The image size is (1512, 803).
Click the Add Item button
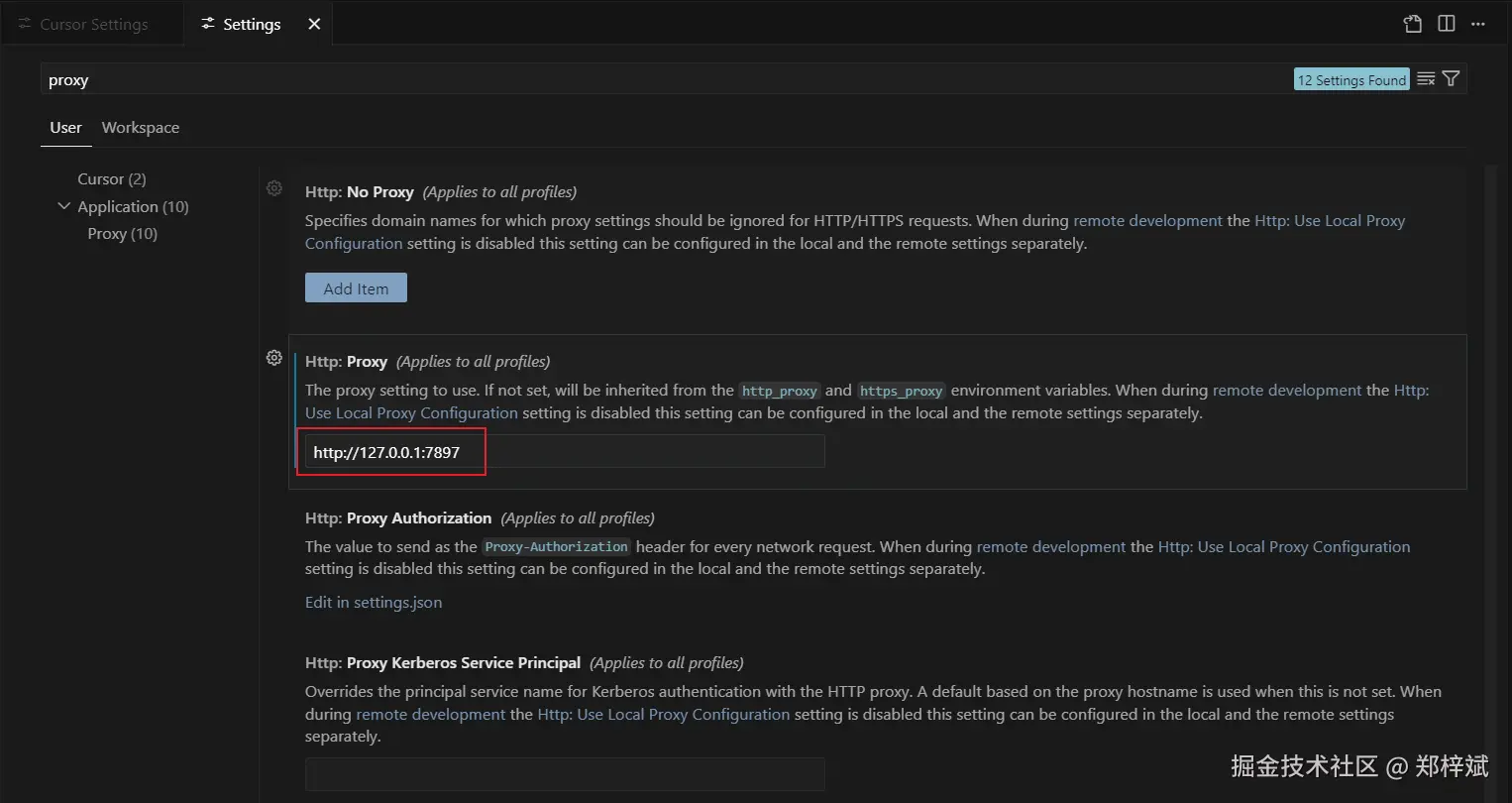356,288
